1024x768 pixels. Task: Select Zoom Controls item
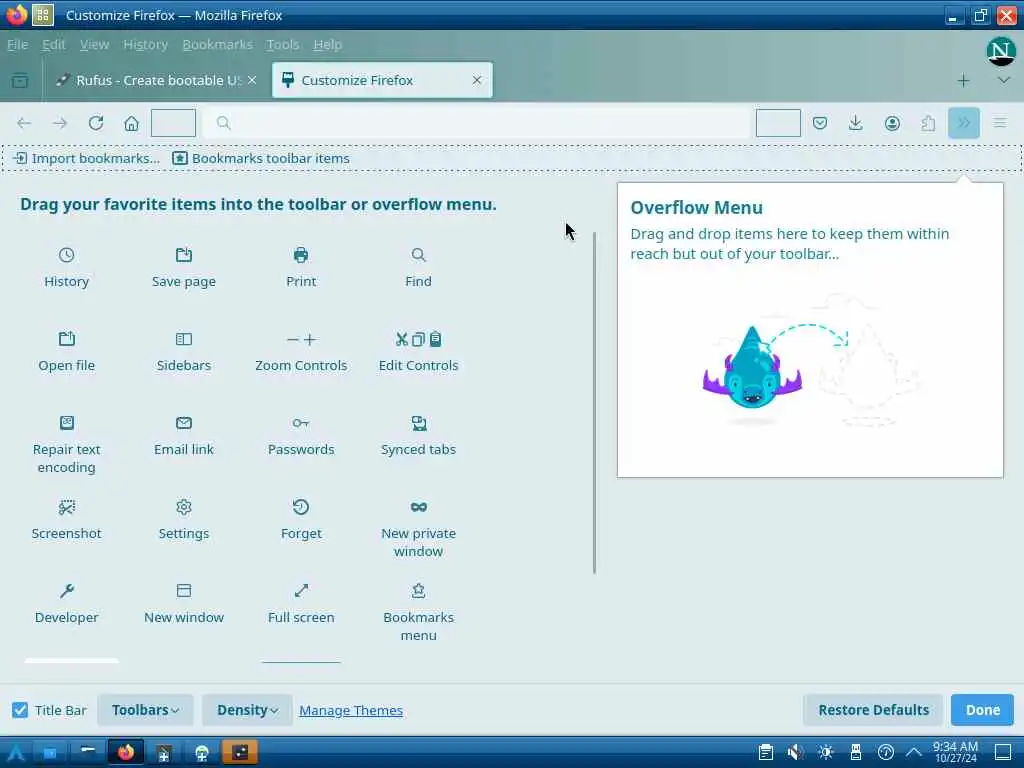pyautogui.click(x=300, y=352)
